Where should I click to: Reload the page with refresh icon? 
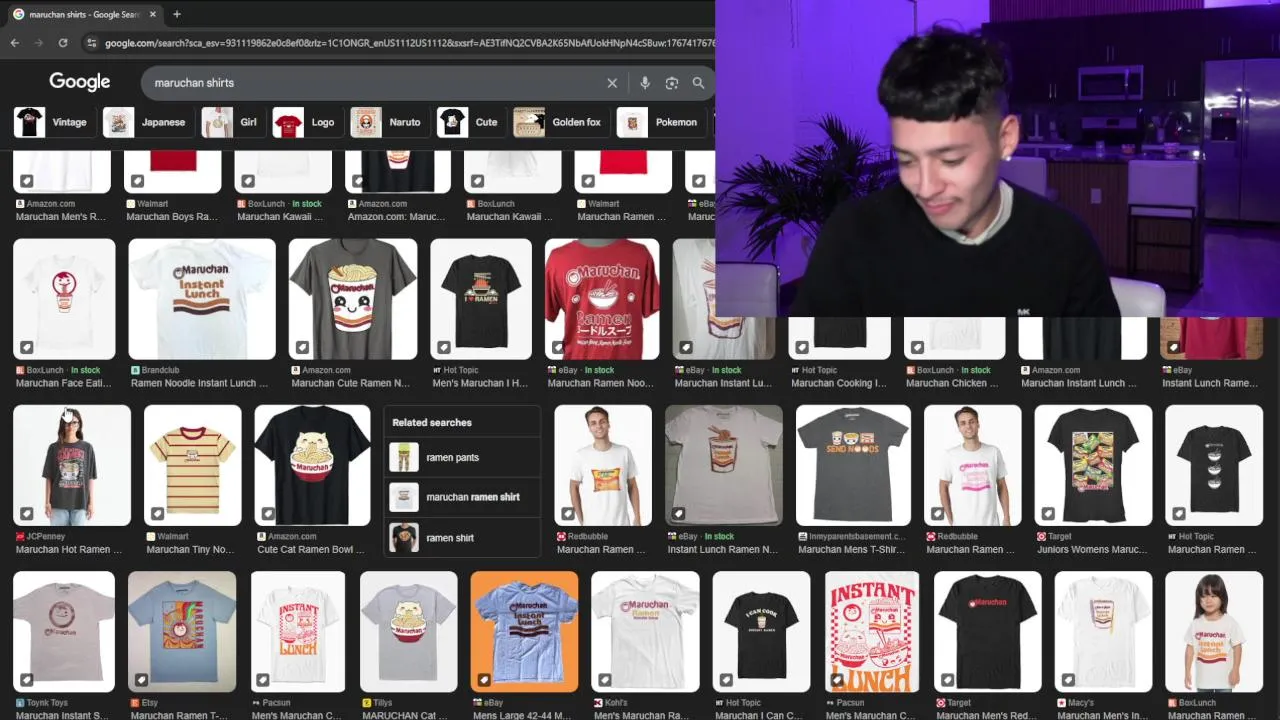pyautogui.click(x=63, y=43)
